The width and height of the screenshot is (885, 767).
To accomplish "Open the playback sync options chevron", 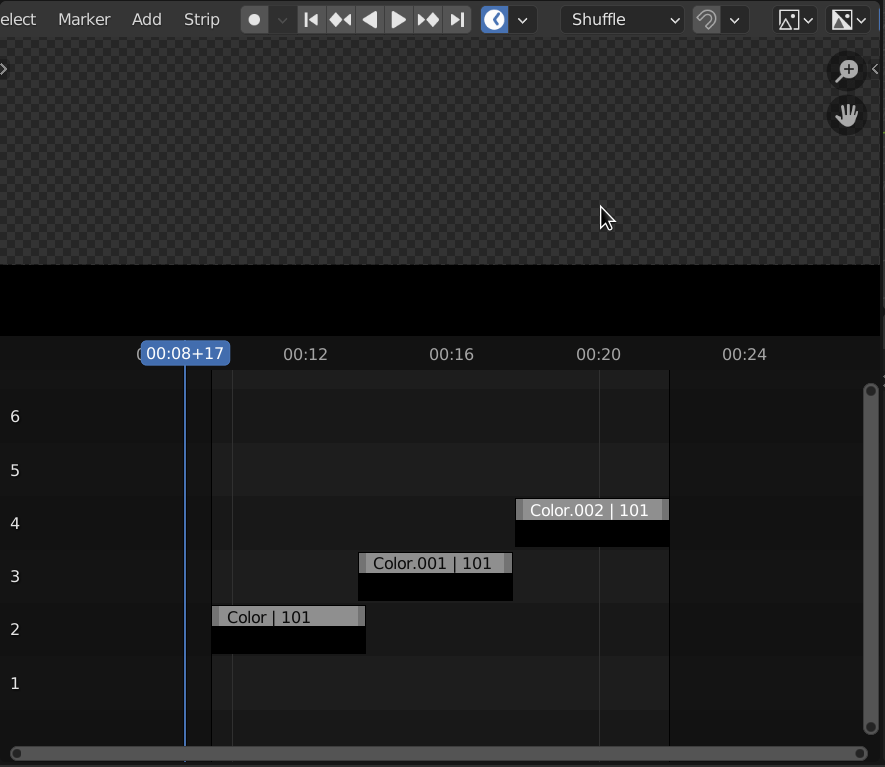I will 522,19.
